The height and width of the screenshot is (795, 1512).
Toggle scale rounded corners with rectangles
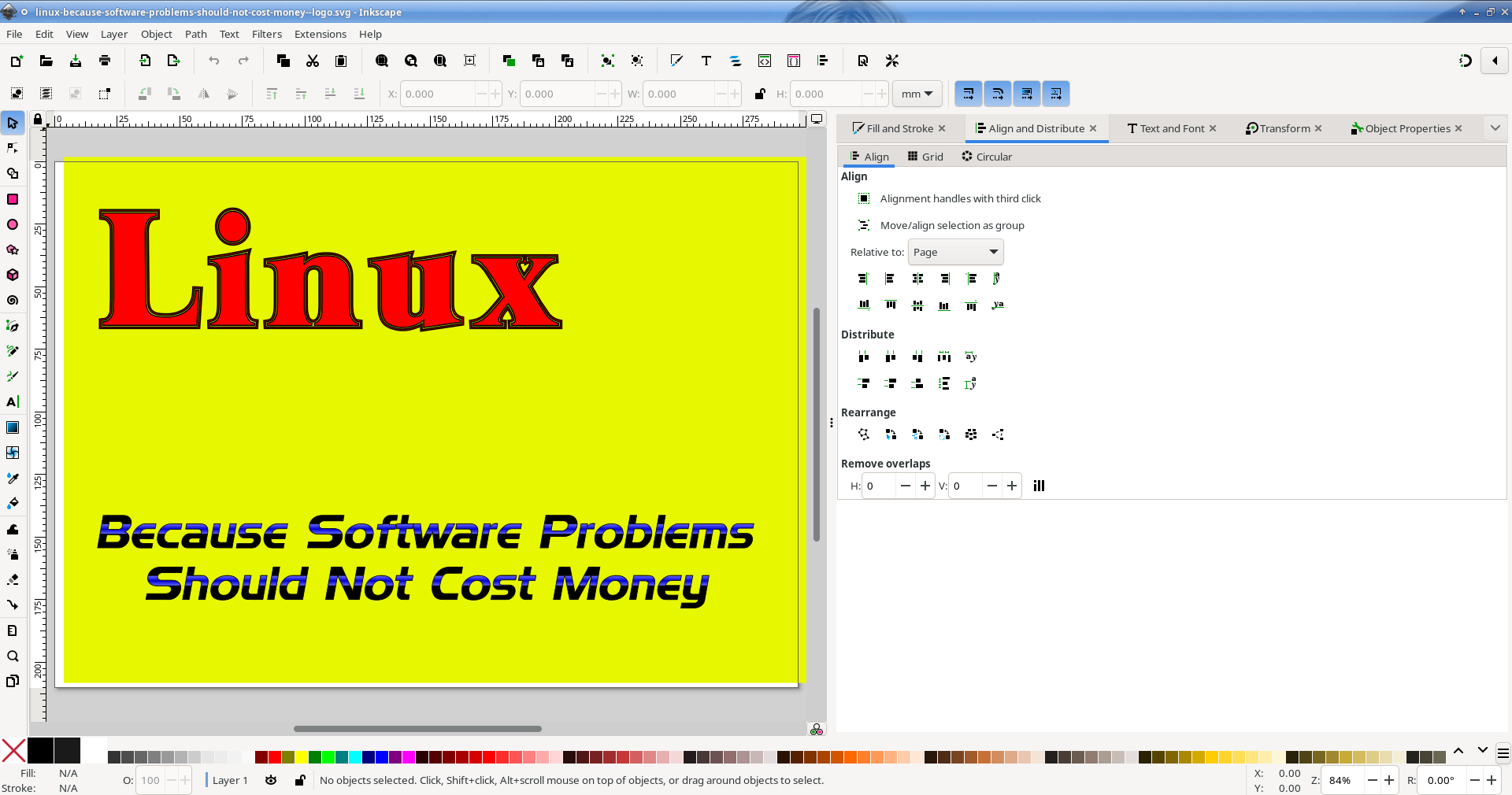click(998, 94)
